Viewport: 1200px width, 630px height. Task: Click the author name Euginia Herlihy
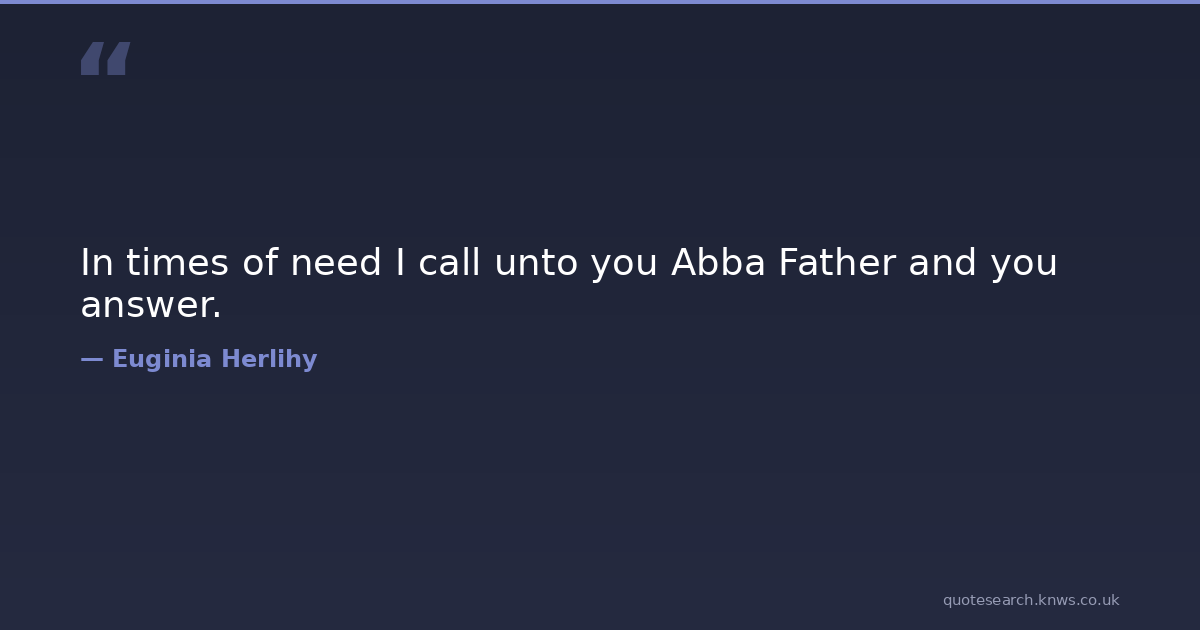214,360
